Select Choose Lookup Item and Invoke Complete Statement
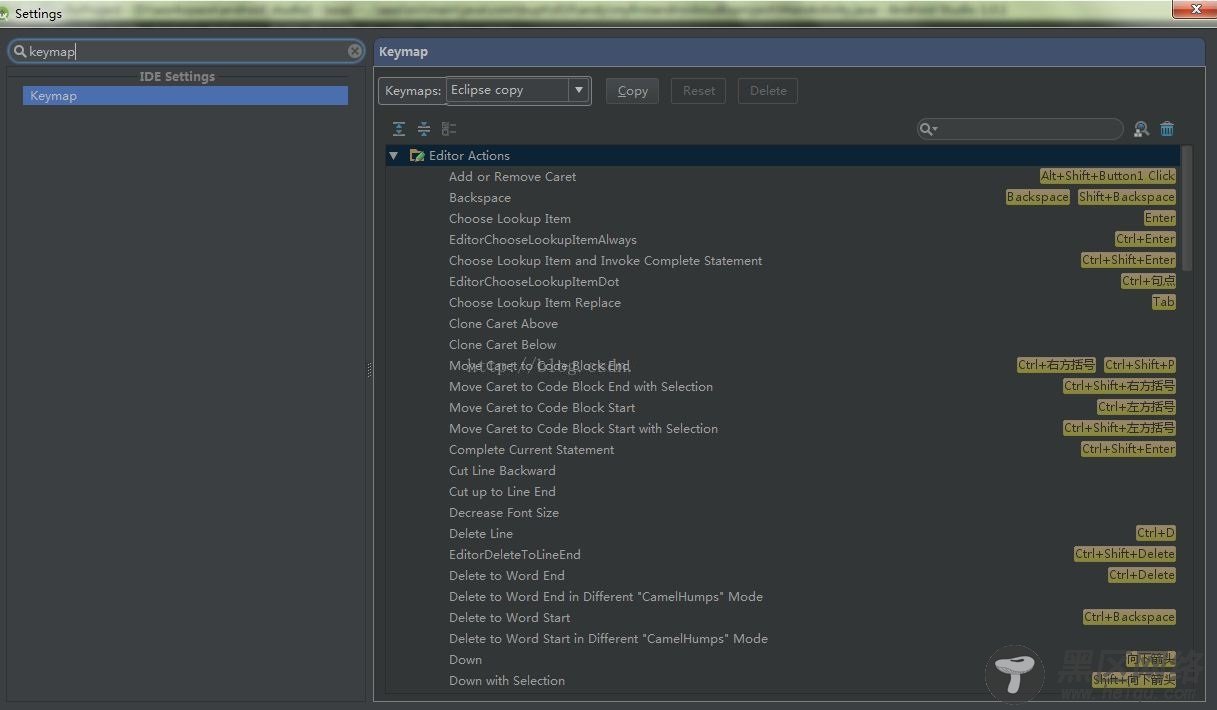Screen dimensions: 1217x710 point(605,261)
